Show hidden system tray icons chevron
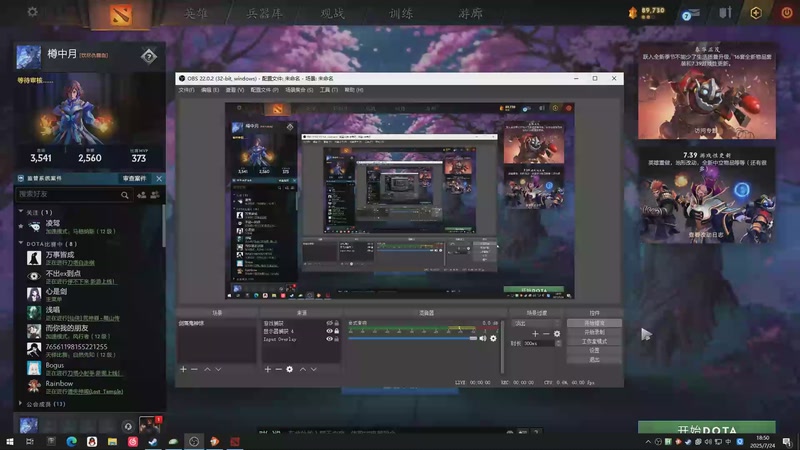 coord(648,442)
